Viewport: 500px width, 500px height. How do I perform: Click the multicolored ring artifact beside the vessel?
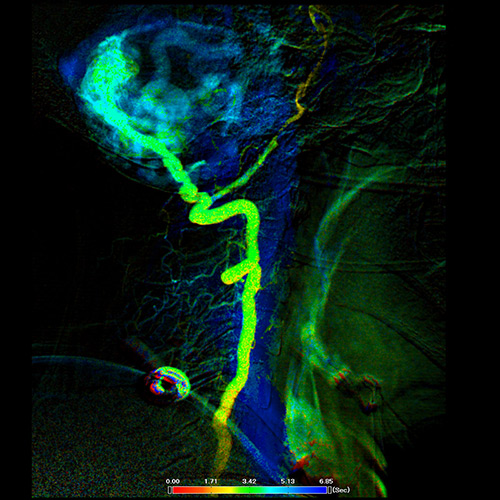(167, 383)
